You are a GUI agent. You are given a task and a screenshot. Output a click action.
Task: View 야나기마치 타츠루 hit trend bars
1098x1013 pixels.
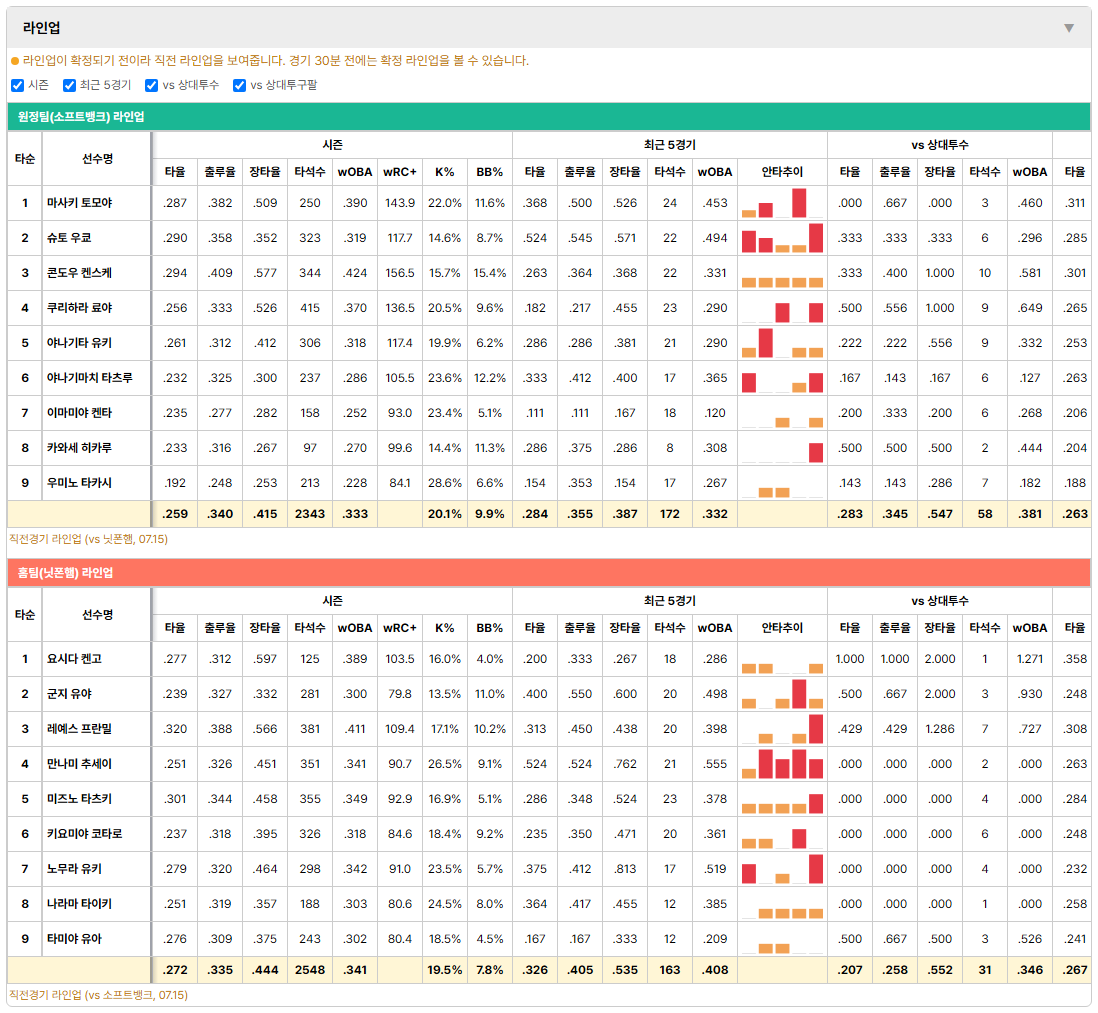(782, 378)
